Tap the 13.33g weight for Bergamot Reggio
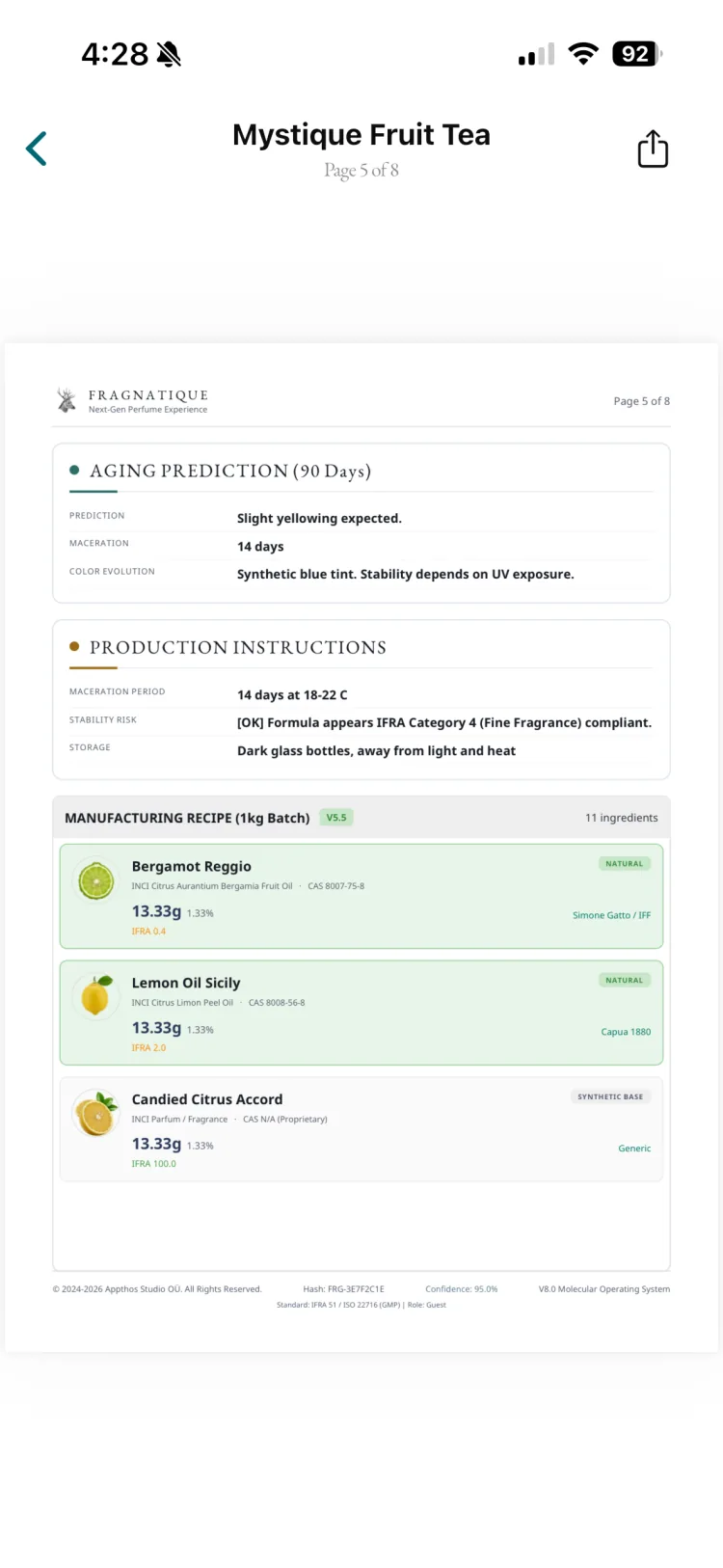Screen dimensions: 723x1568 tap(156, 911)
